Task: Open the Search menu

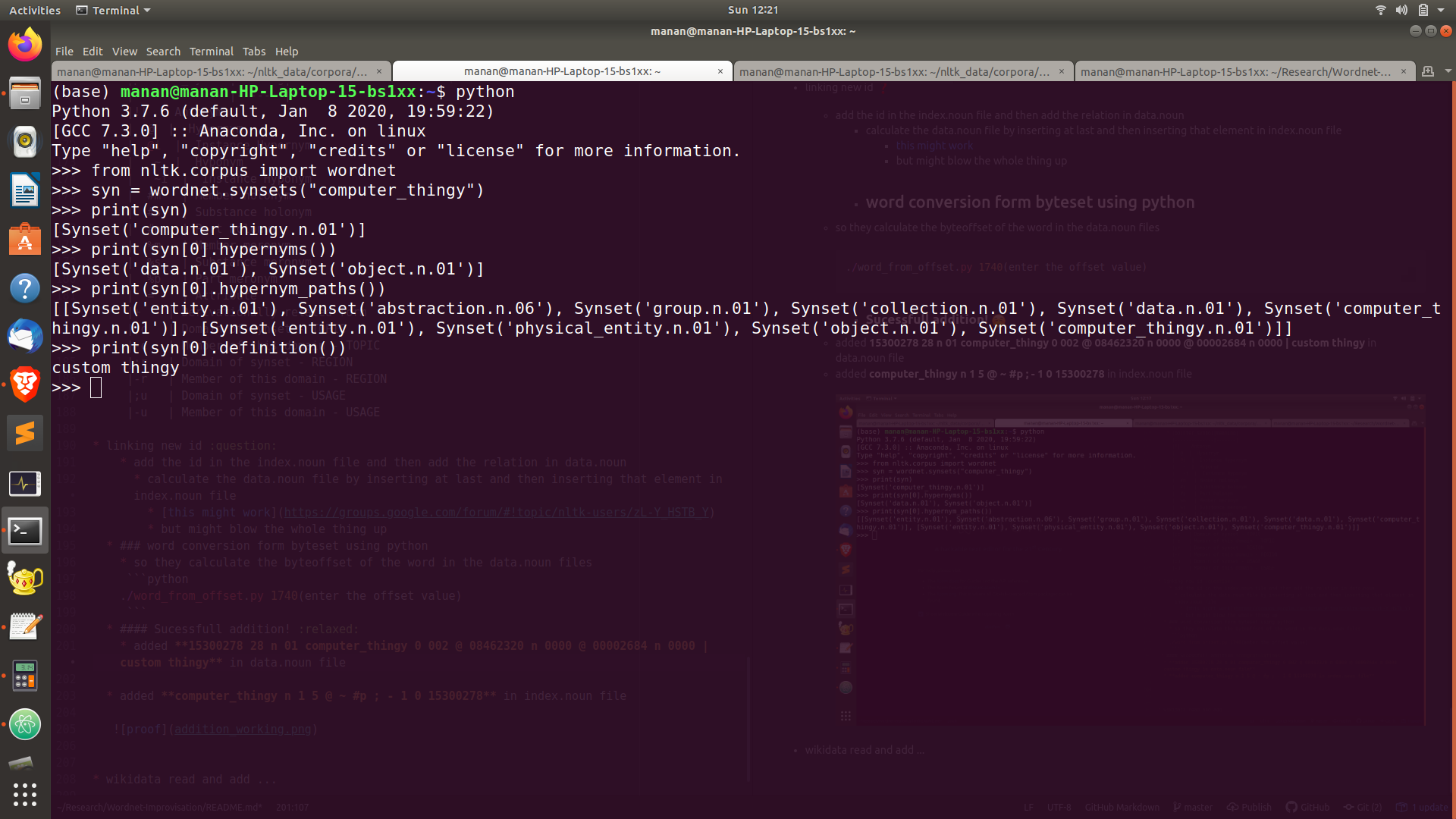Action: coord(163,52)
